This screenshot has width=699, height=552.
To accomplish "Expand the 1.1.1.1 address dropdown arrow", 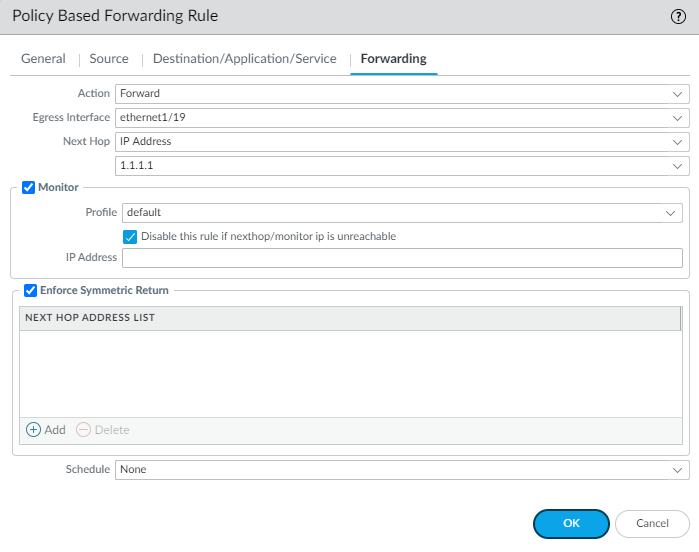I will click(678, 166).
